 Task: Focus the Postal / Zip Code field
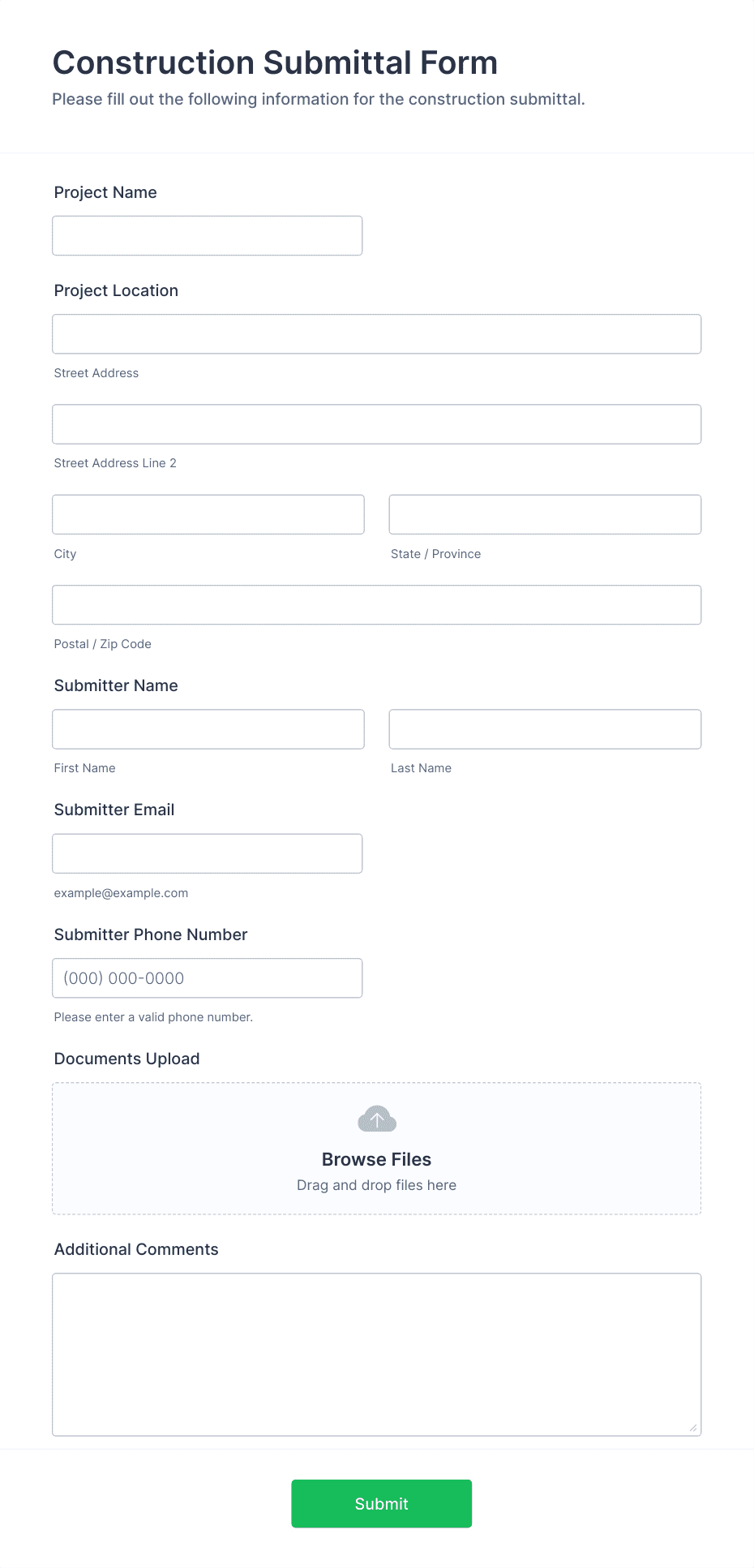376,605
